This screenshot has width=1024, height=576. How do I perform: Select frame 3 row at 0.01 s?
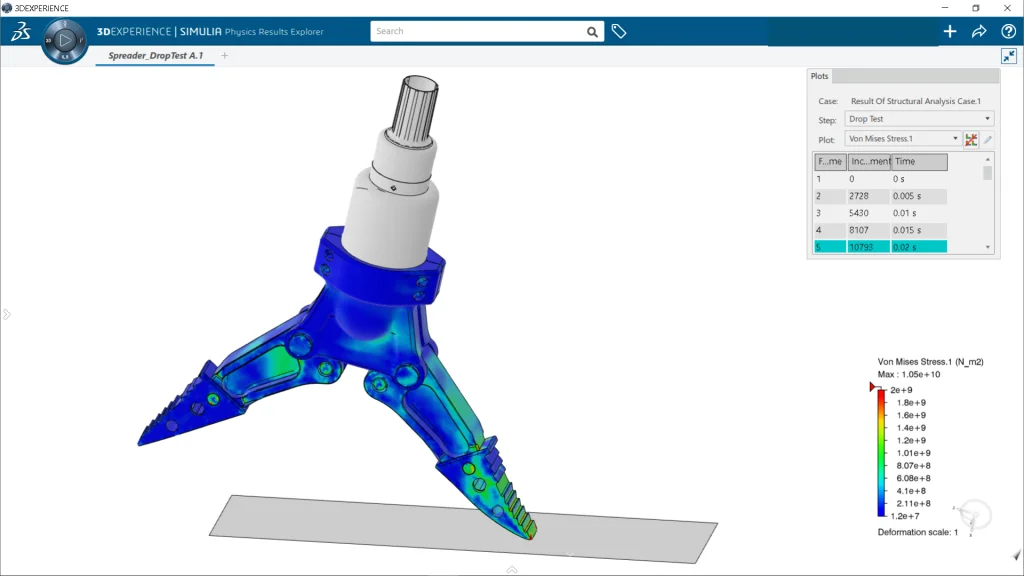pos(880,213)
